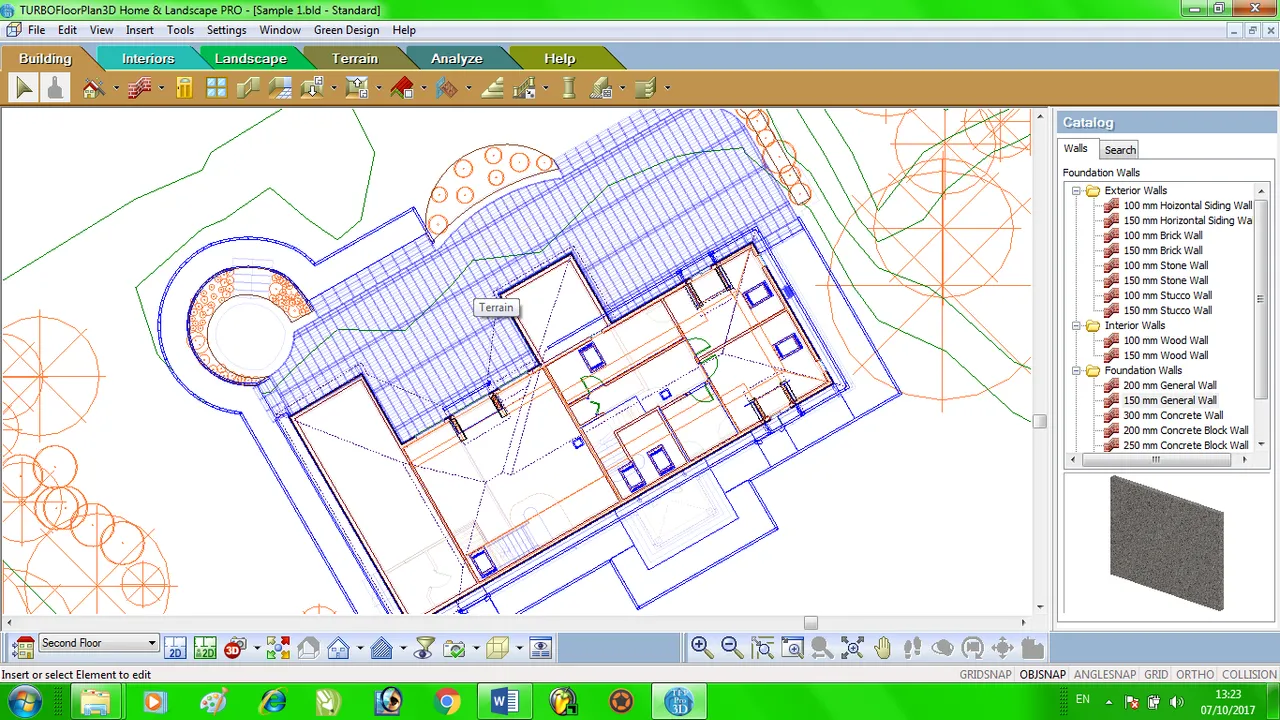Click the Windows Start button
This screenshot has height=720, width=1280.
[23, 701]
